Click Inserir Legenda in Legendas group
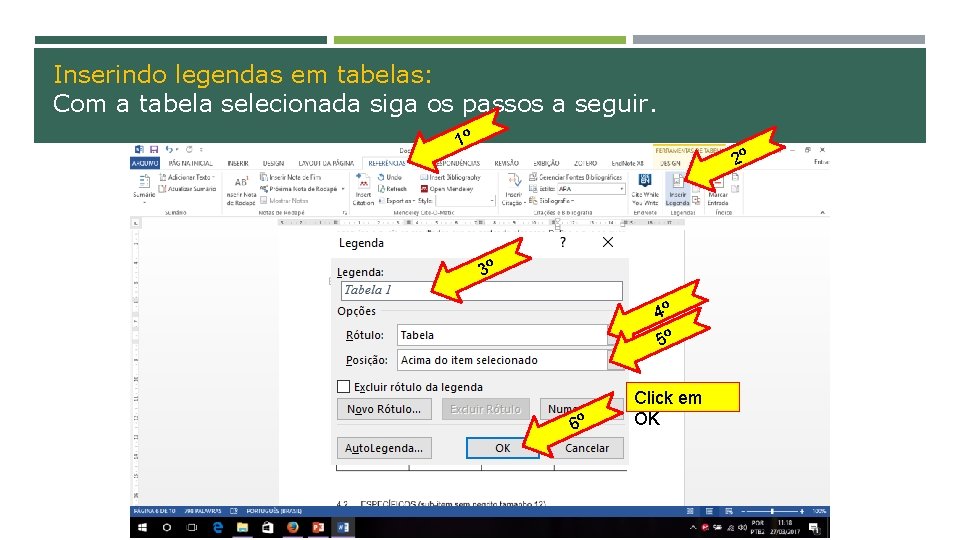Viewport: 960px width, 540px height. click(677, 190)
